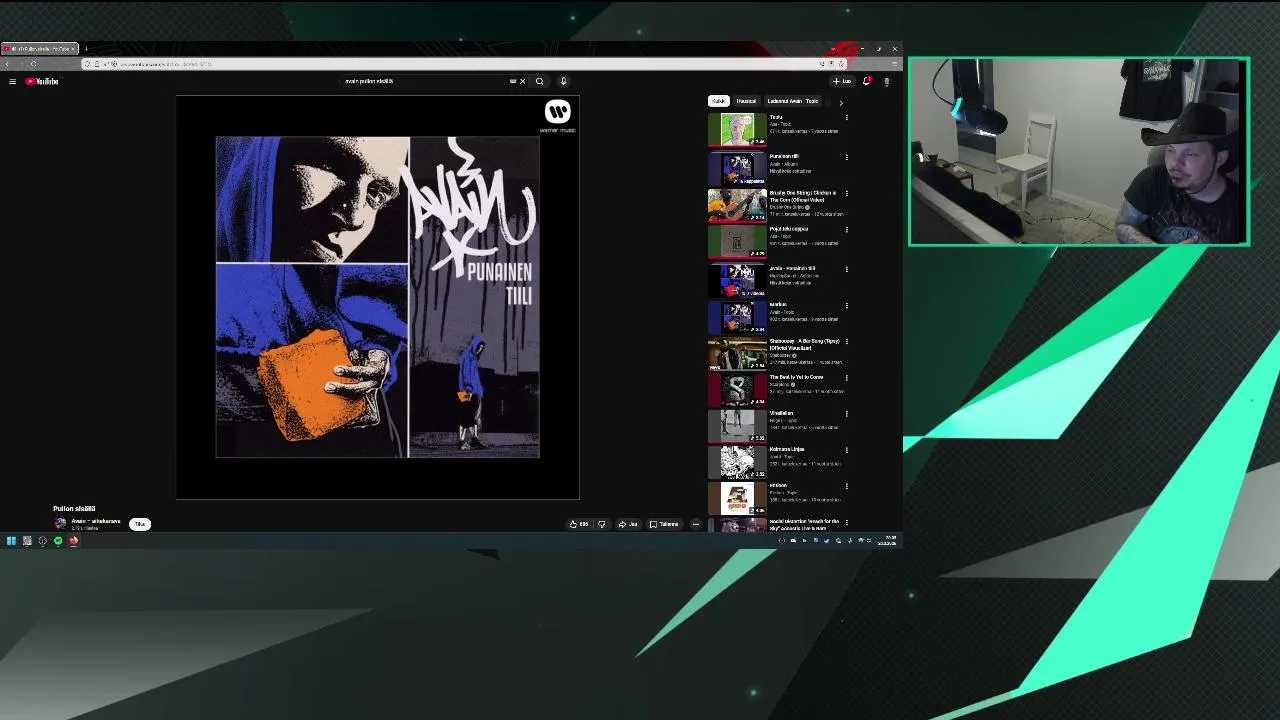1280x720 pixels.
Task: Open The Best Is Yet to Come title
Action: pos(796,377)
